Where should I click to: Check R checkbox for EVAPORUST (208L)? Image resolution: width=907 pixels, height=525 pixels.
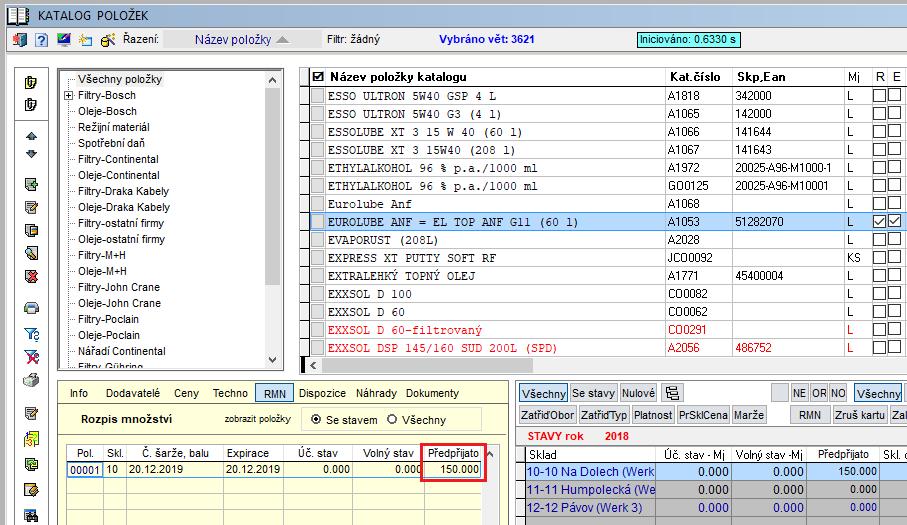tap(879, 239)
